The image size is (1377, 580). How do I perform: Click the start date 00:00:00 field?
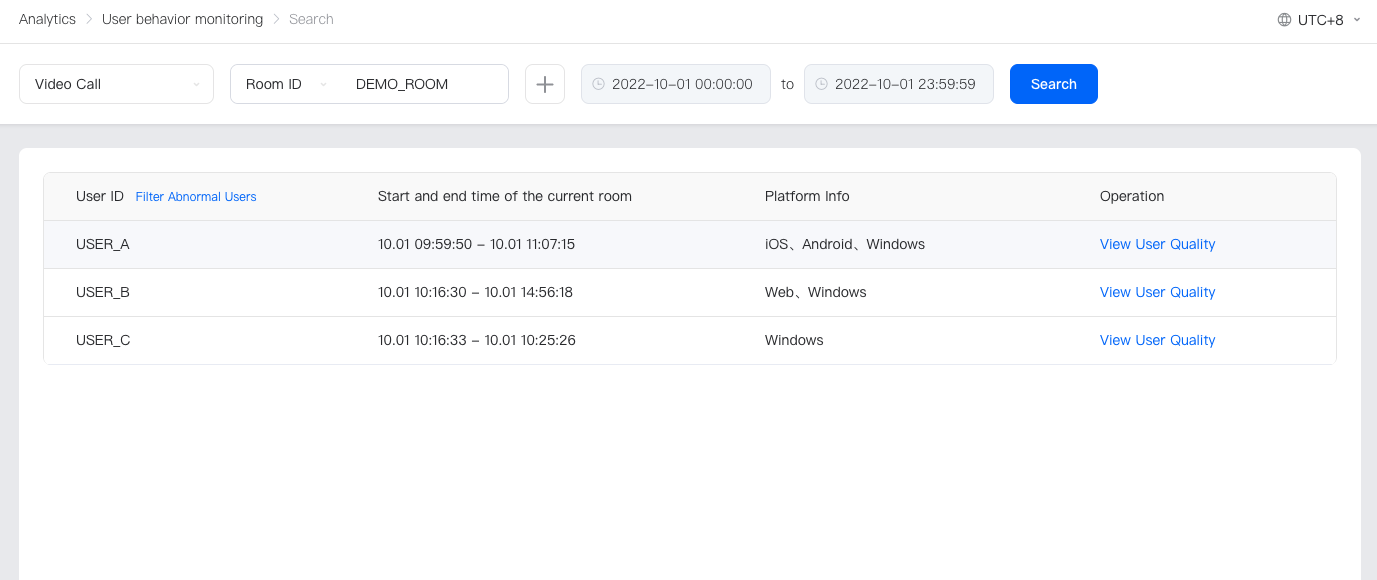click(682, 84)
